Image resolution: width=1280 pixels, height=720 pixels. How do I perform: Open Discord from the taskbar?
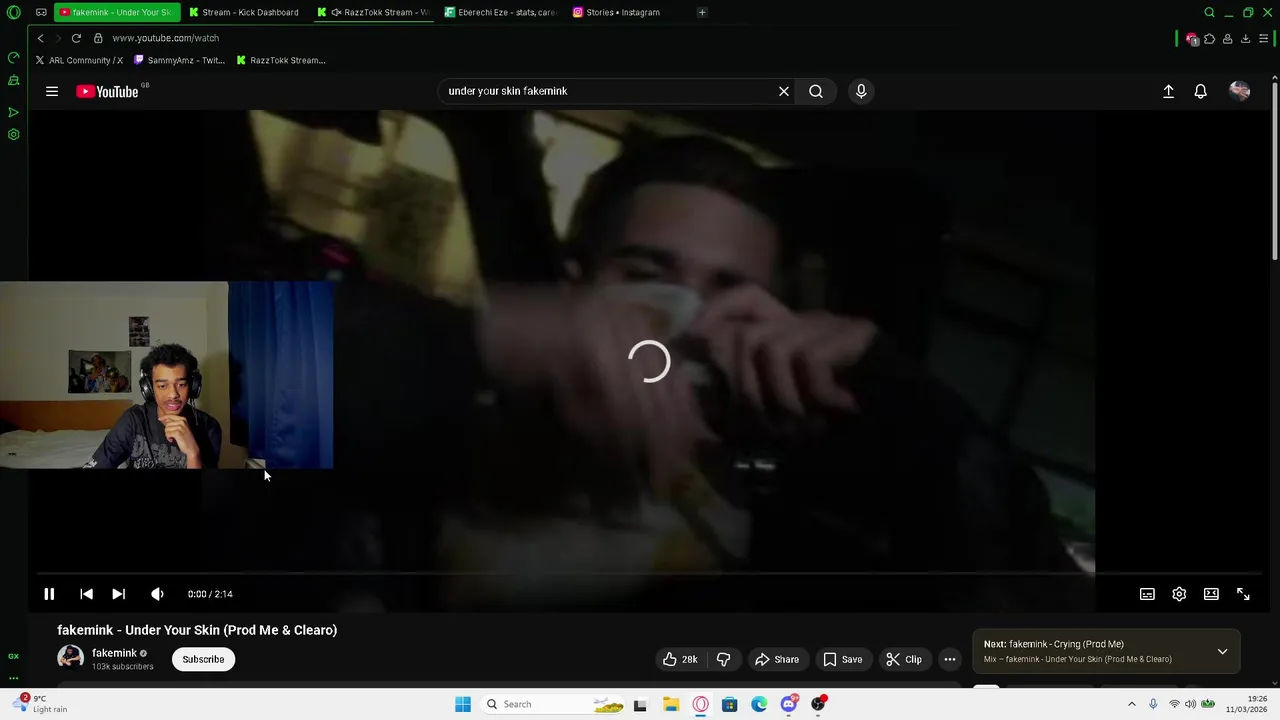tap(789, 704)
